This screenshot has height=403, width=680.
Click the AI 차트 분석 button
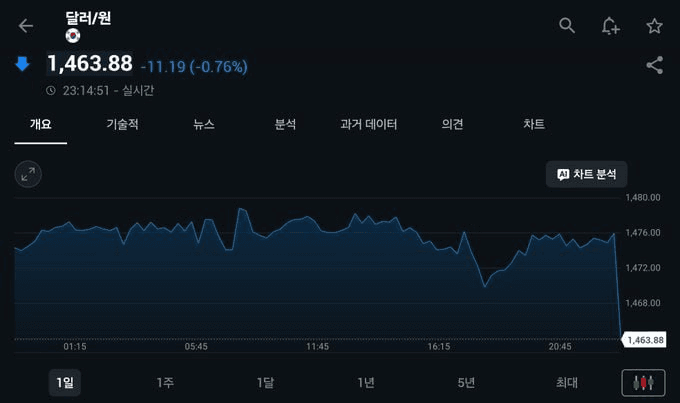[x=586, y=174]
